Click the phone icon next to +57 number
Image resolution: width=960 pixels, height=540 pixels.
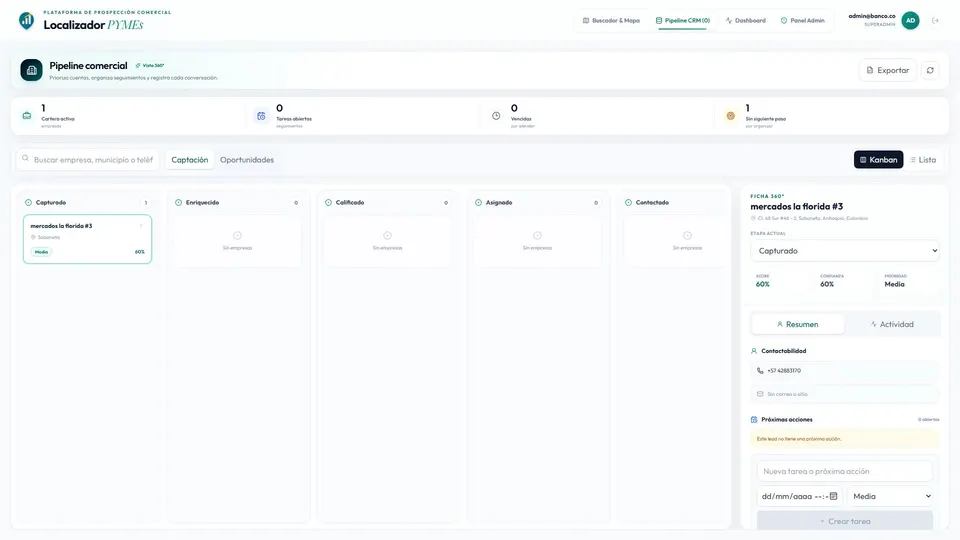tap(760, 371)
